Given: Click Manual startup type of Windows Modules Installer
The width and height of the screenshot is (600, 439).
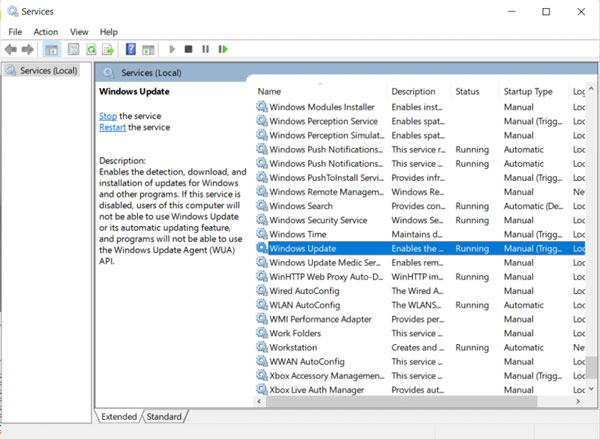Looking at the screenshot, I should [x=518, y=107].
